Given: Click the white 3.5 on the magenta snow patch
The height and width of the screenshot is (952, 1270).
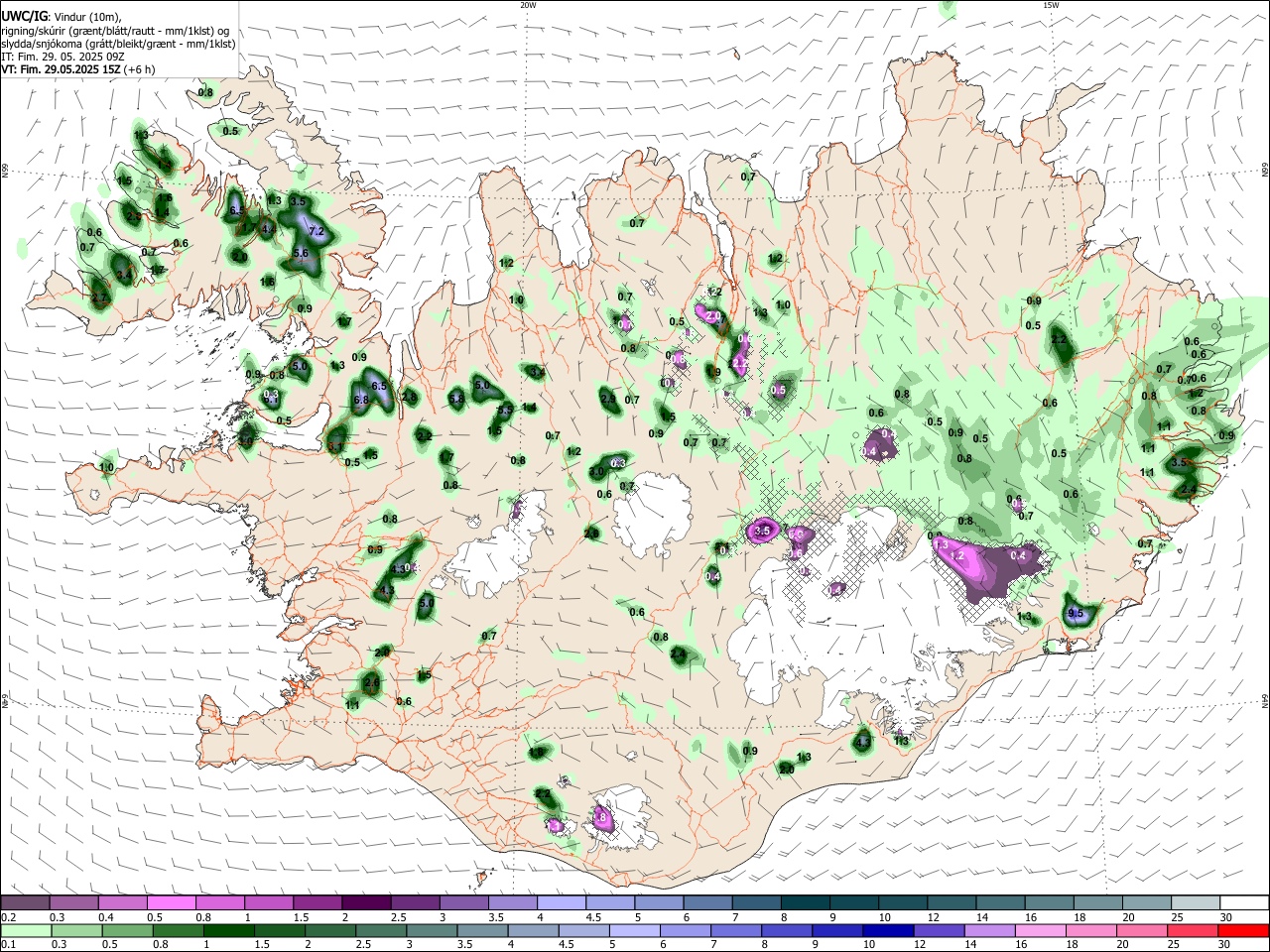Looking at the screenshot, I should (762, 532).
